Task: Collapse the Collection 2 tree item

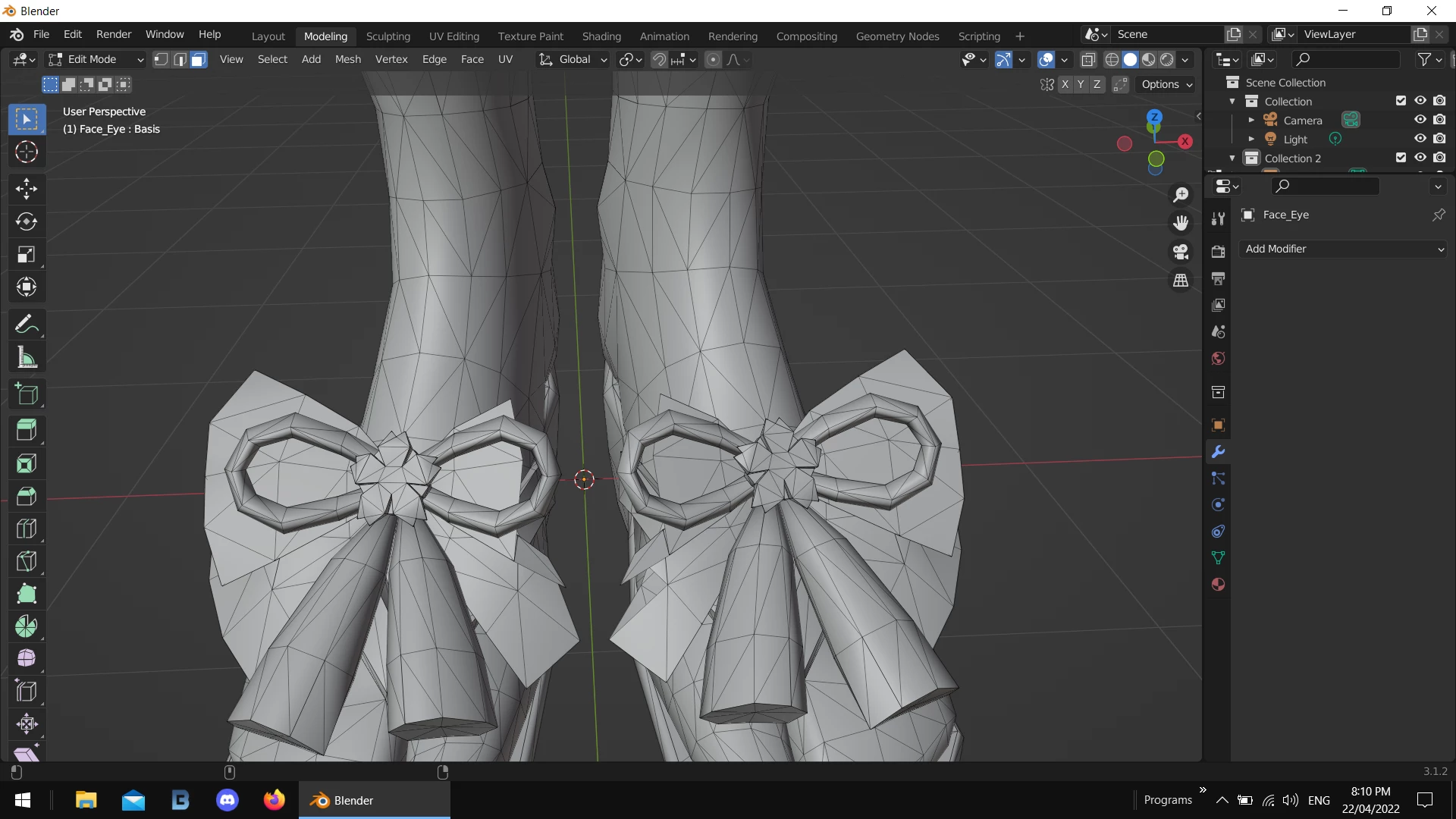Action: [1232, 158]
